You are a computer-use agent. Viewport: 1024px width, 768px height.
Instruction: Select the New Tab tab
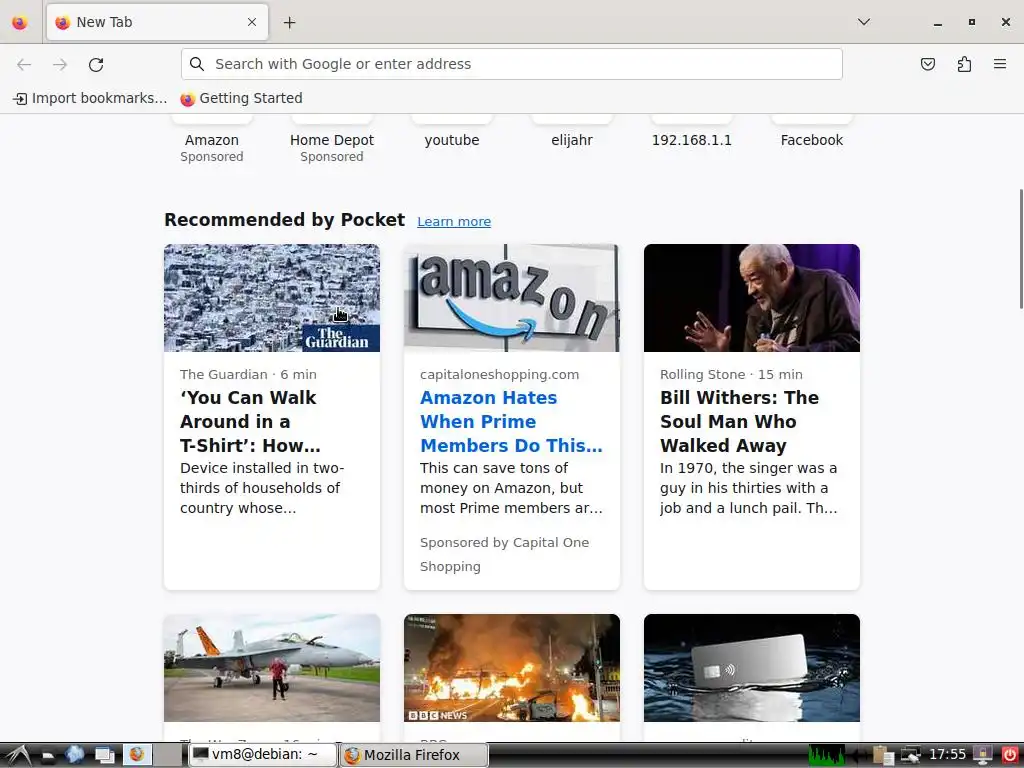point(157,22)
